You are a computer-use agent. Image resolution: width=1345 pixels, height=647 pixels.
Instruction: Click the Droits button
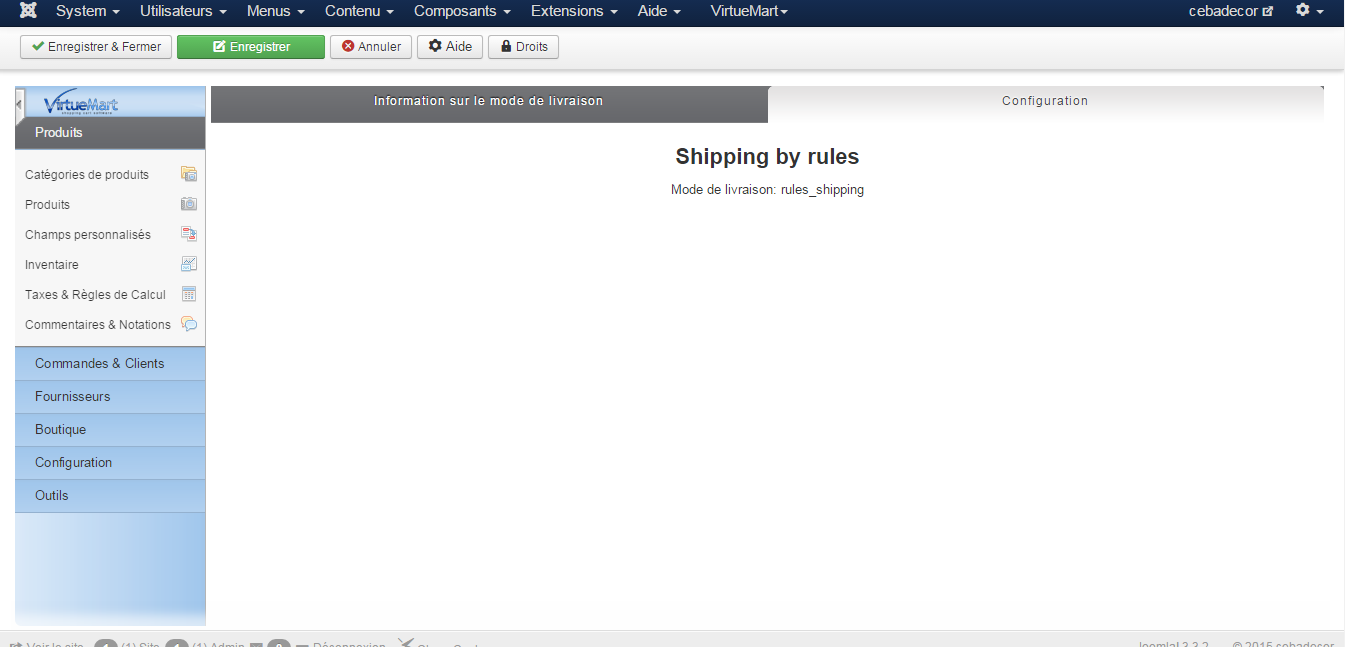(523, 47)
